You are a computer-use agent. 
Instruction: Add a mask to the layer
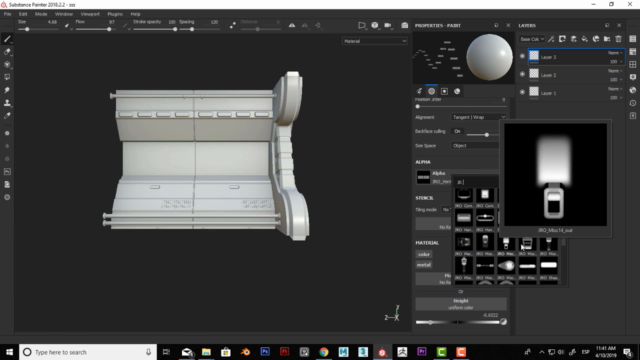click(x=562, y=39)
